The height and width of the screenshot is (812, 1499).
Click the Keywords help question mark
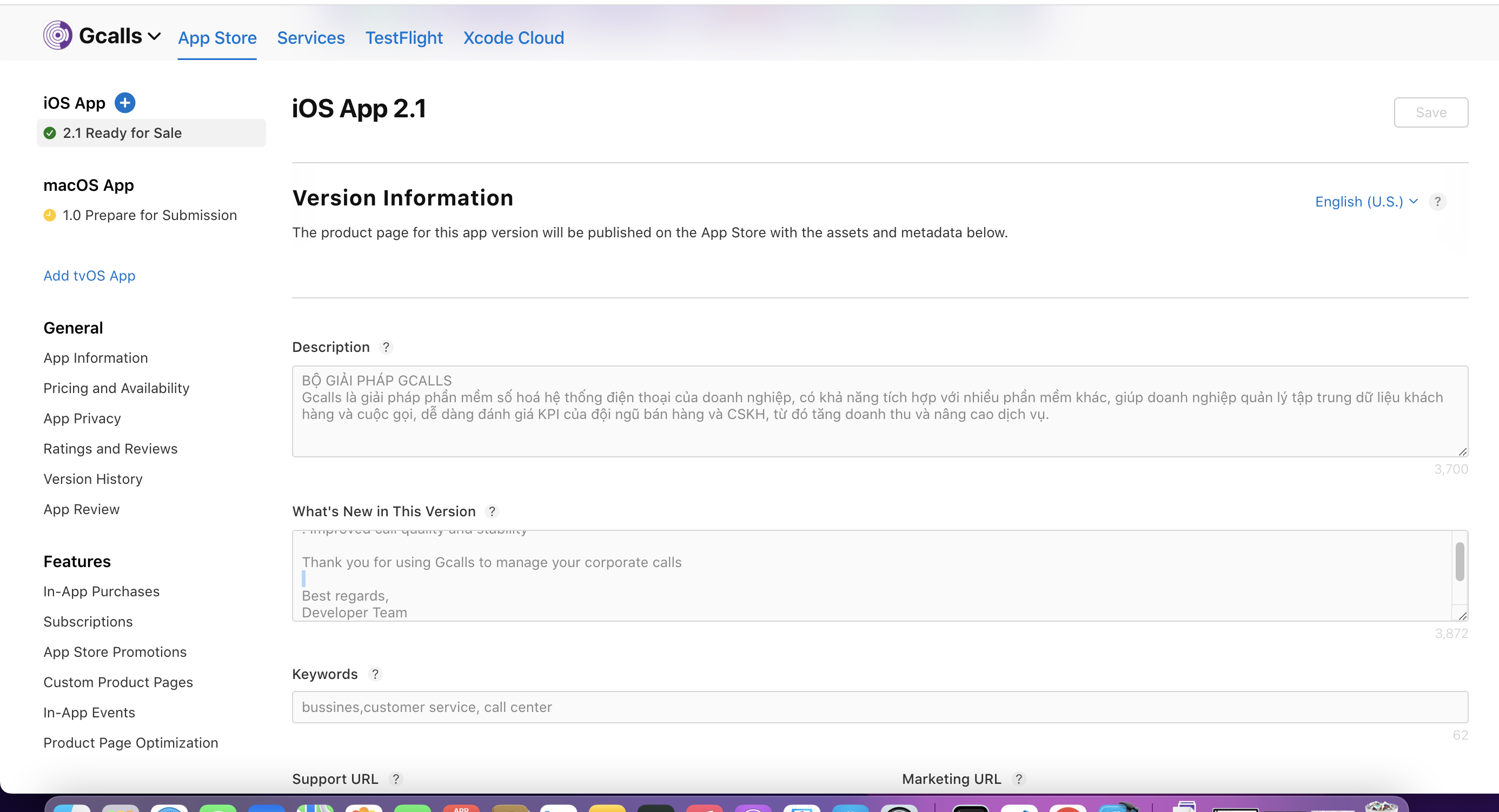pos(375,674)
